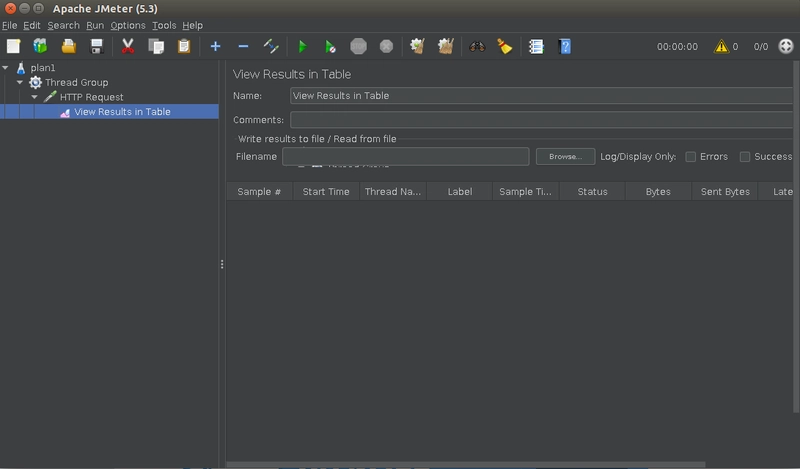Copy selected element using Copy icon
Screen dimensions: 800x469
click(x=156, y=46)
